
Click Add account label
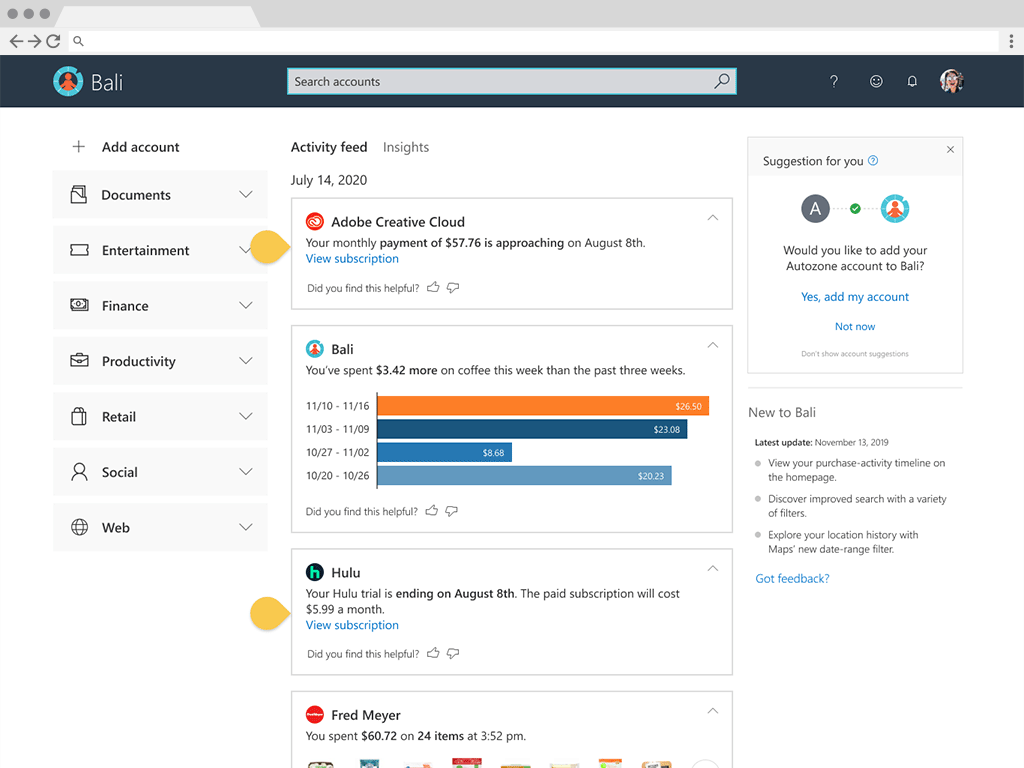(x=140, y=147)
